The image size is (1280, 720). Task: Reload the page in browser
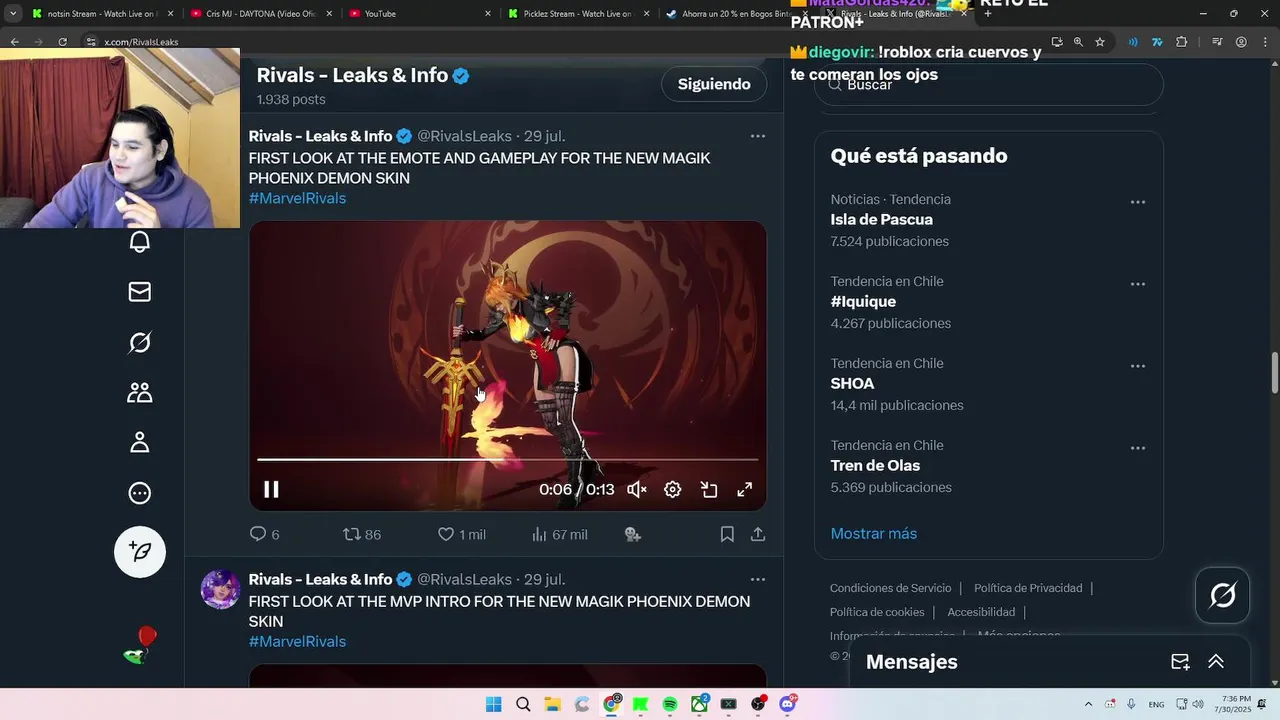[x=62, y=42]
